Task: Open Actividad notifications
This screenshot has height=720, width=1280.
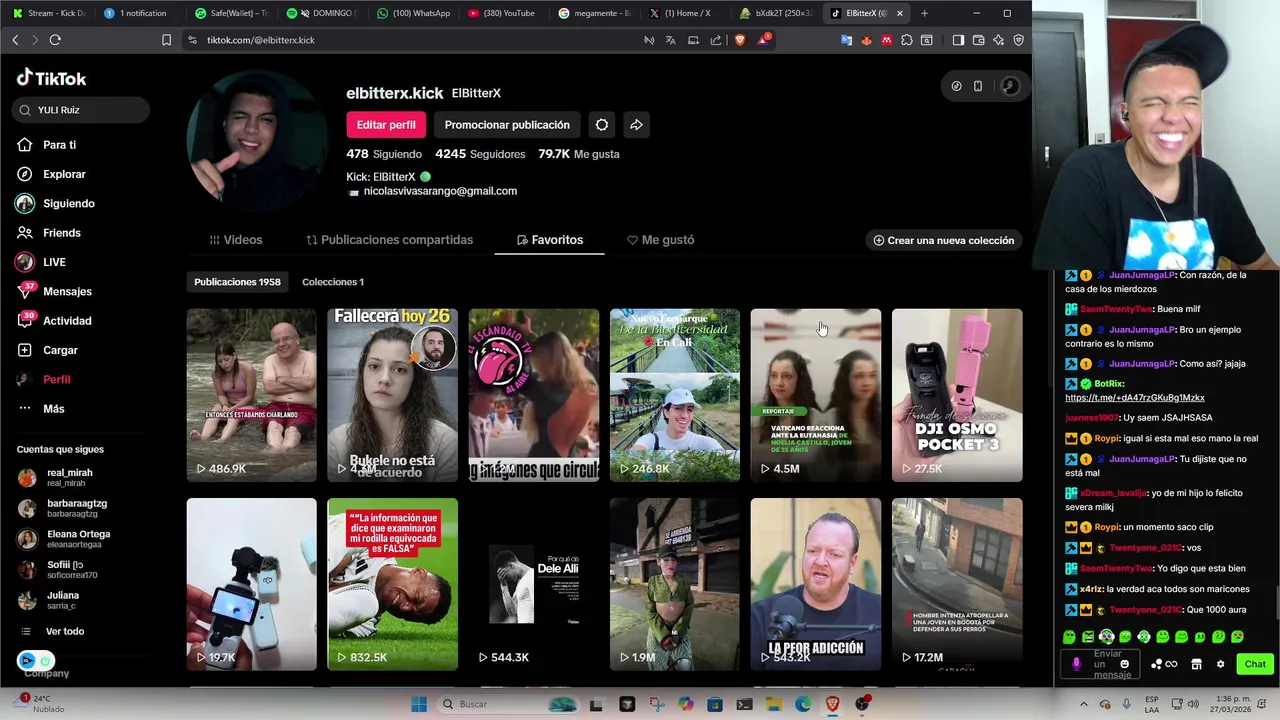Action: click(x=55, y=321)
